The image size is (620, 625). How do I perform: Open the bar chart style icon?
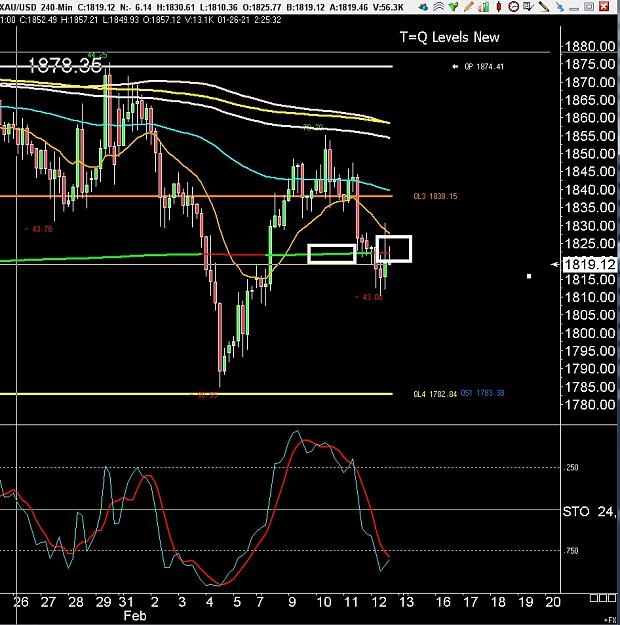pyautogui.click(x=483, y=6)
